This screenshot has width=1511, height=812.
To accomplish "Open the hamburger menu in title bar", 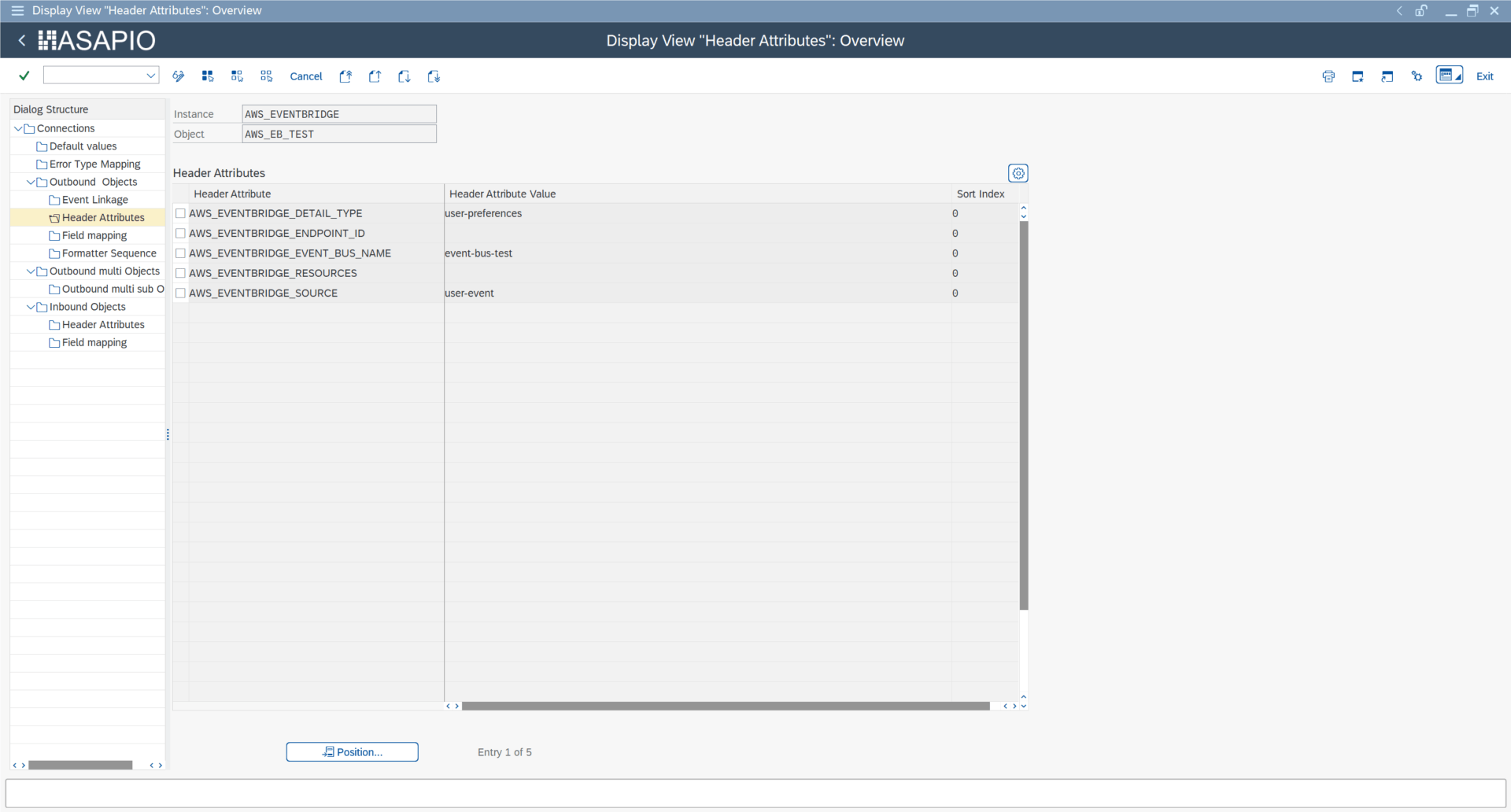I will 17,10.
